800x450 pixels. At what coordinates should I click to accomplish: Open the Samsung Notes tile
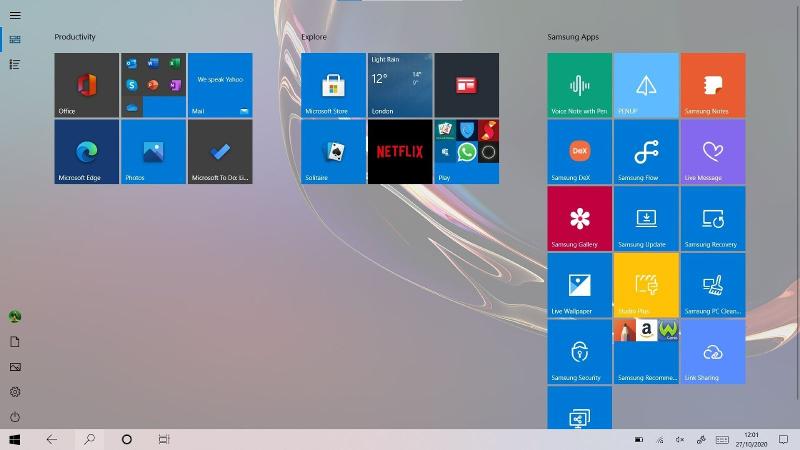coord(713,85)
